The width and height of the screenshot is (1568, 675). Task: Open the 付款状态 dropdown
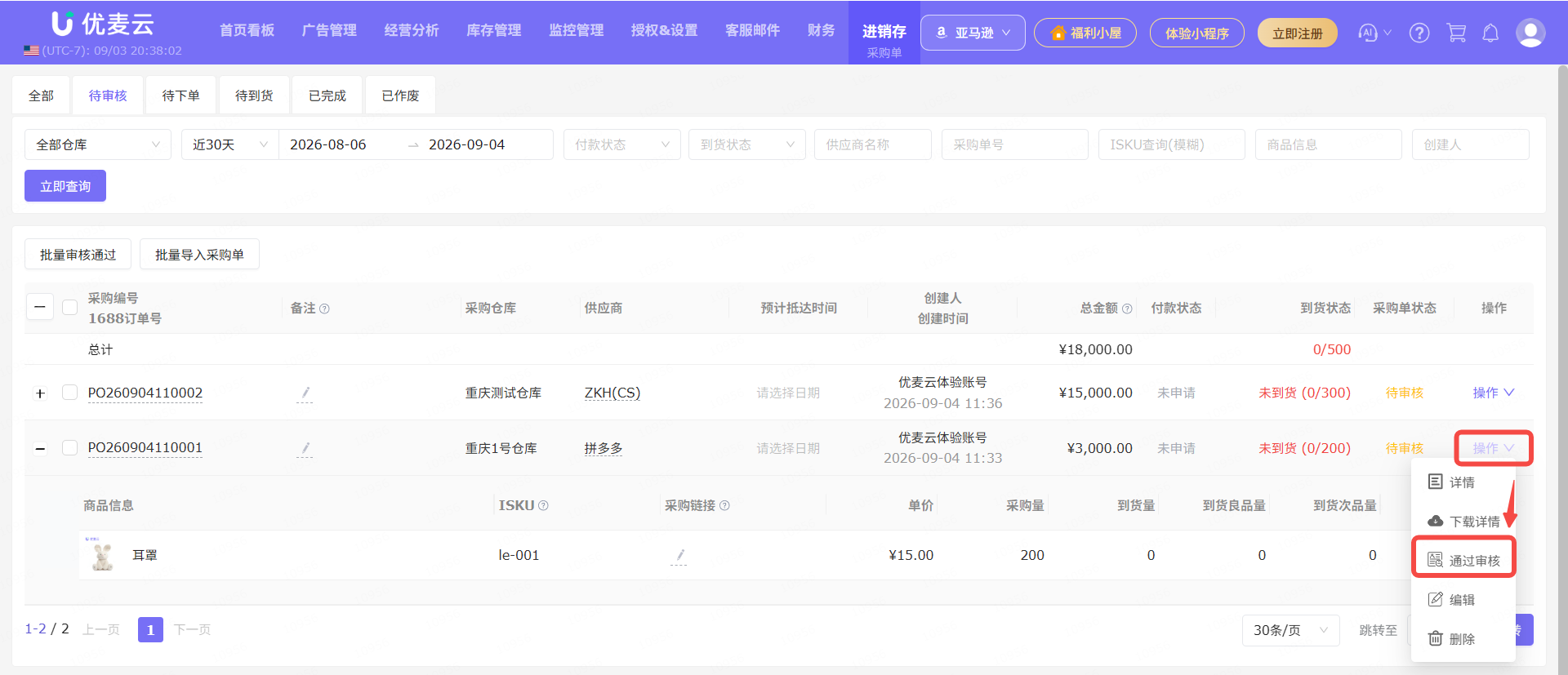622,144
